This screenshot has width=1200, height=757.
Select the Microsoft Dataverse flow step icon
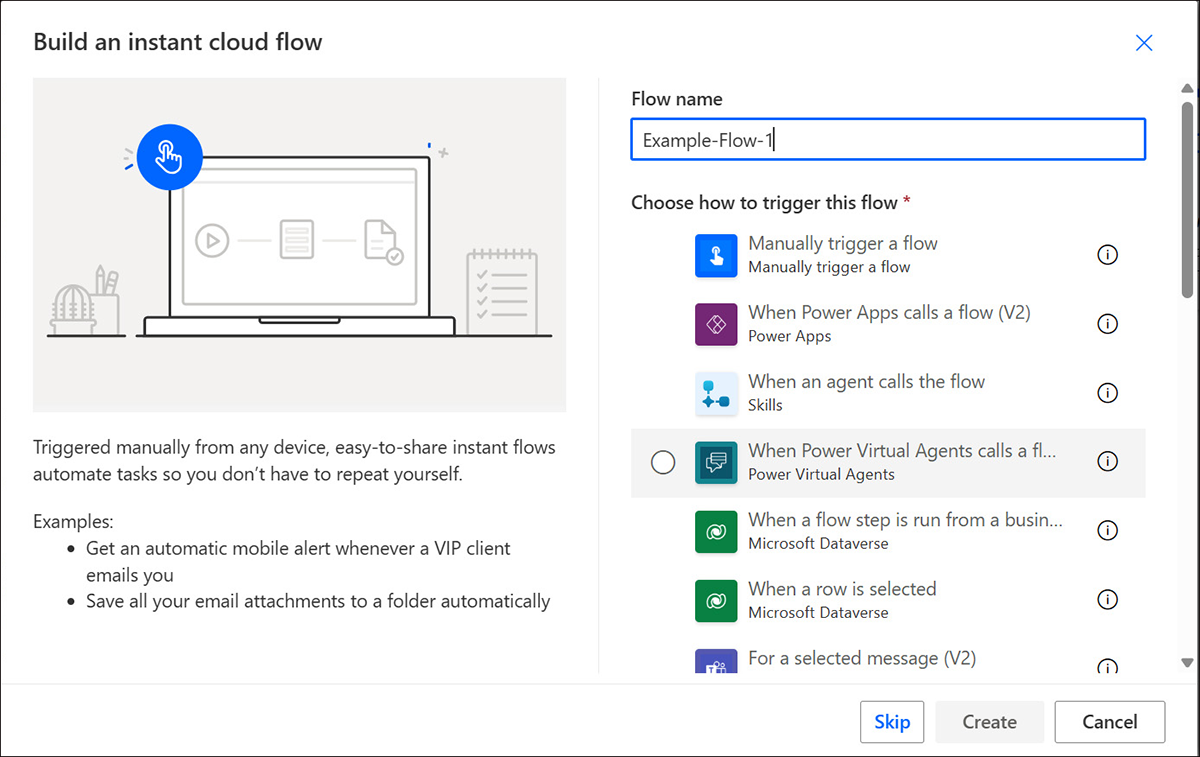click(x=715, y=531)
